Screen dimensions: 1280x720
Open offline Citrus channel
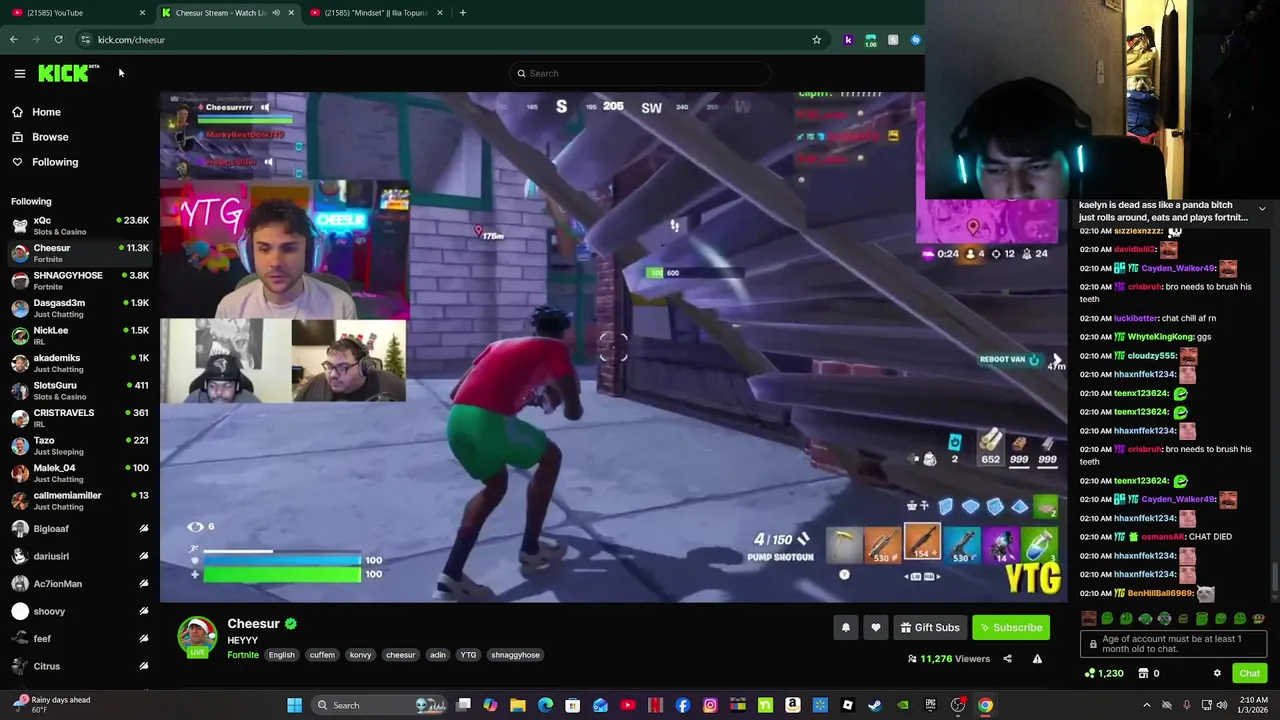pos(80,666)
